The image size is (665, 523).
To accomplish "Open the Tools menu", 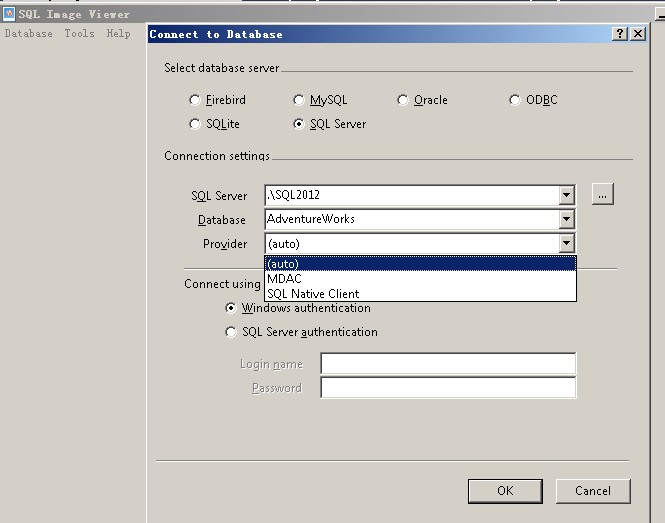I will click(79, 34).
